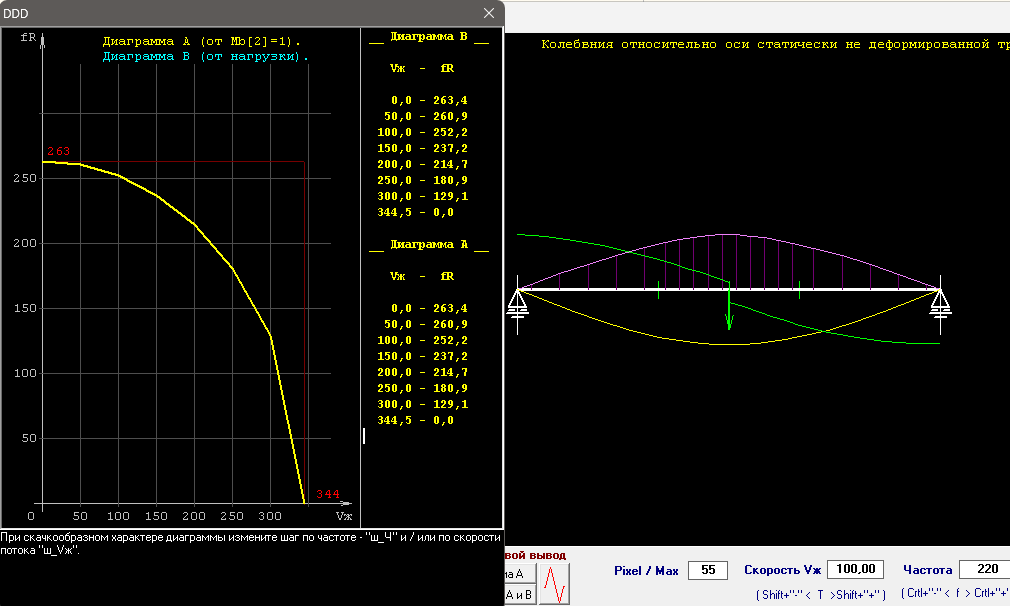Click the Скорость Vж value field

click(855, 569)
